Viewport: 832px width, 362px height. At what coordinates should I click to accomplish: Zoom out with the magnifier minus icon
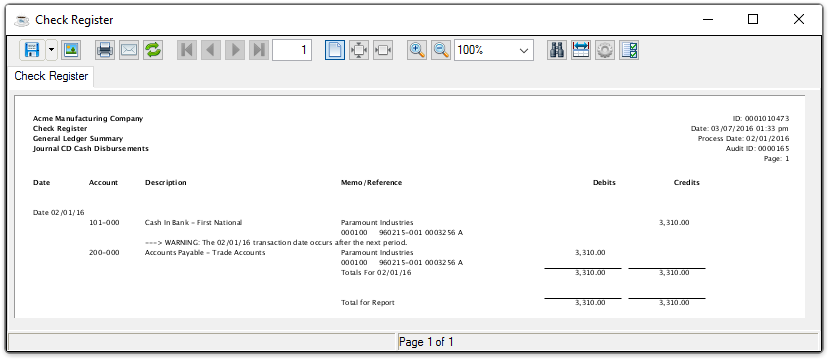click(441, 50)
